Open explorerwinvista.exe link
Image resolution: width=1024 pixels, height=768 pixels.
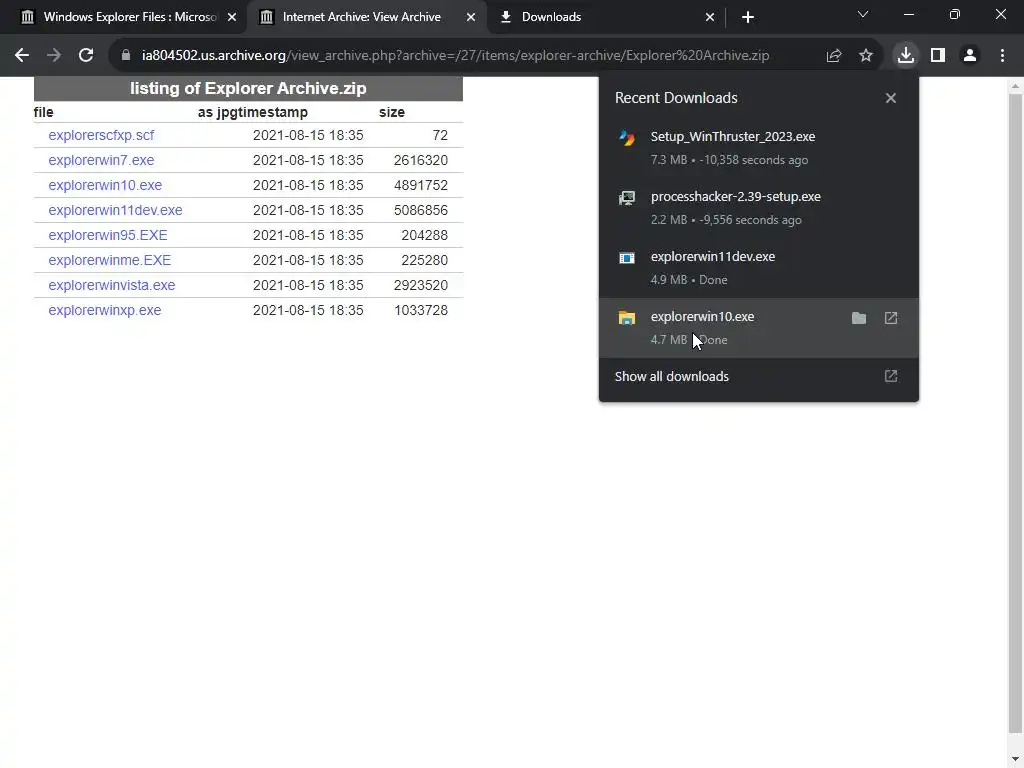(112, 285)
